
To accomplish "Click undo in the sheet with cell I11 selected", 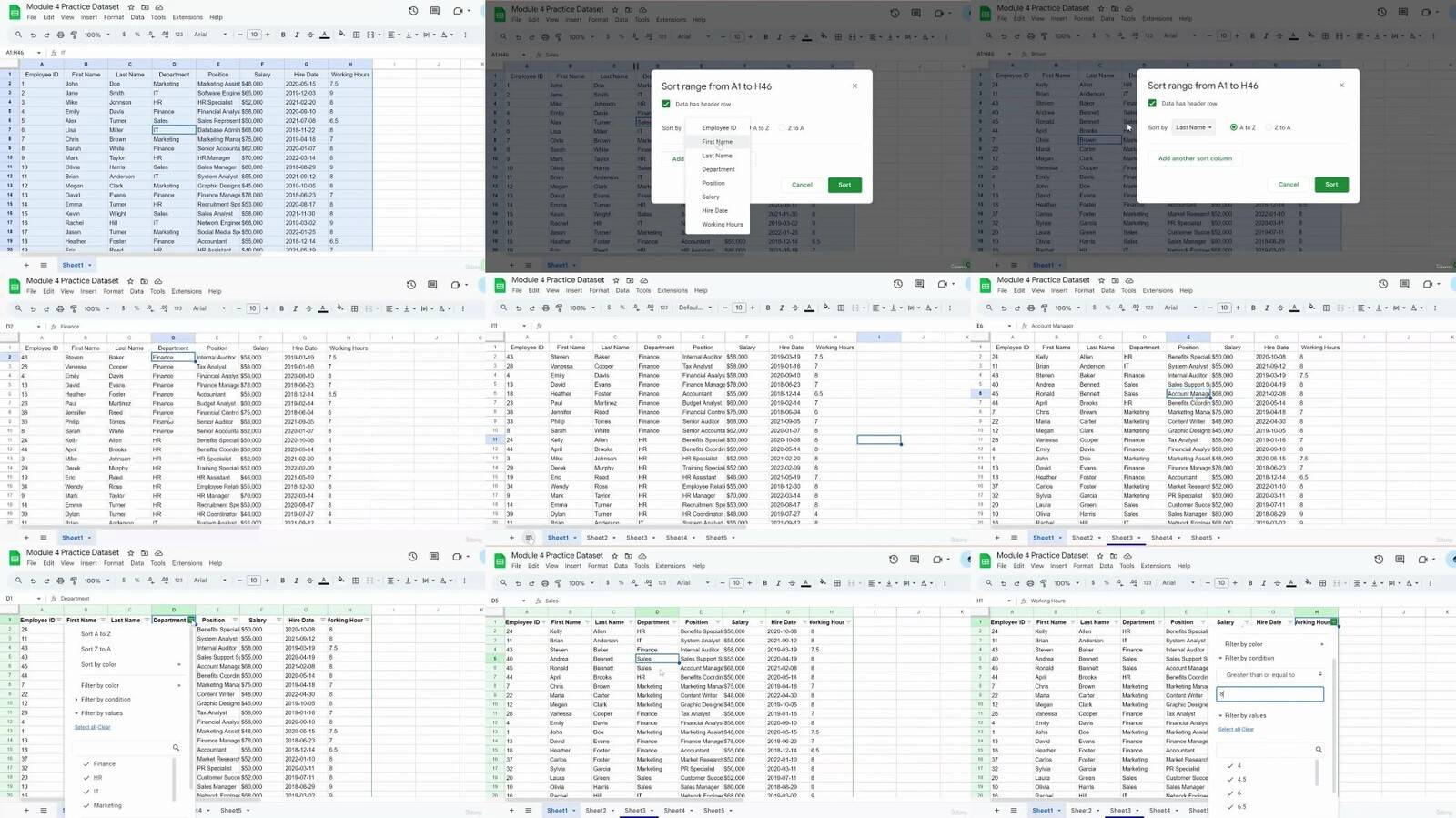I will coord(518,308).
